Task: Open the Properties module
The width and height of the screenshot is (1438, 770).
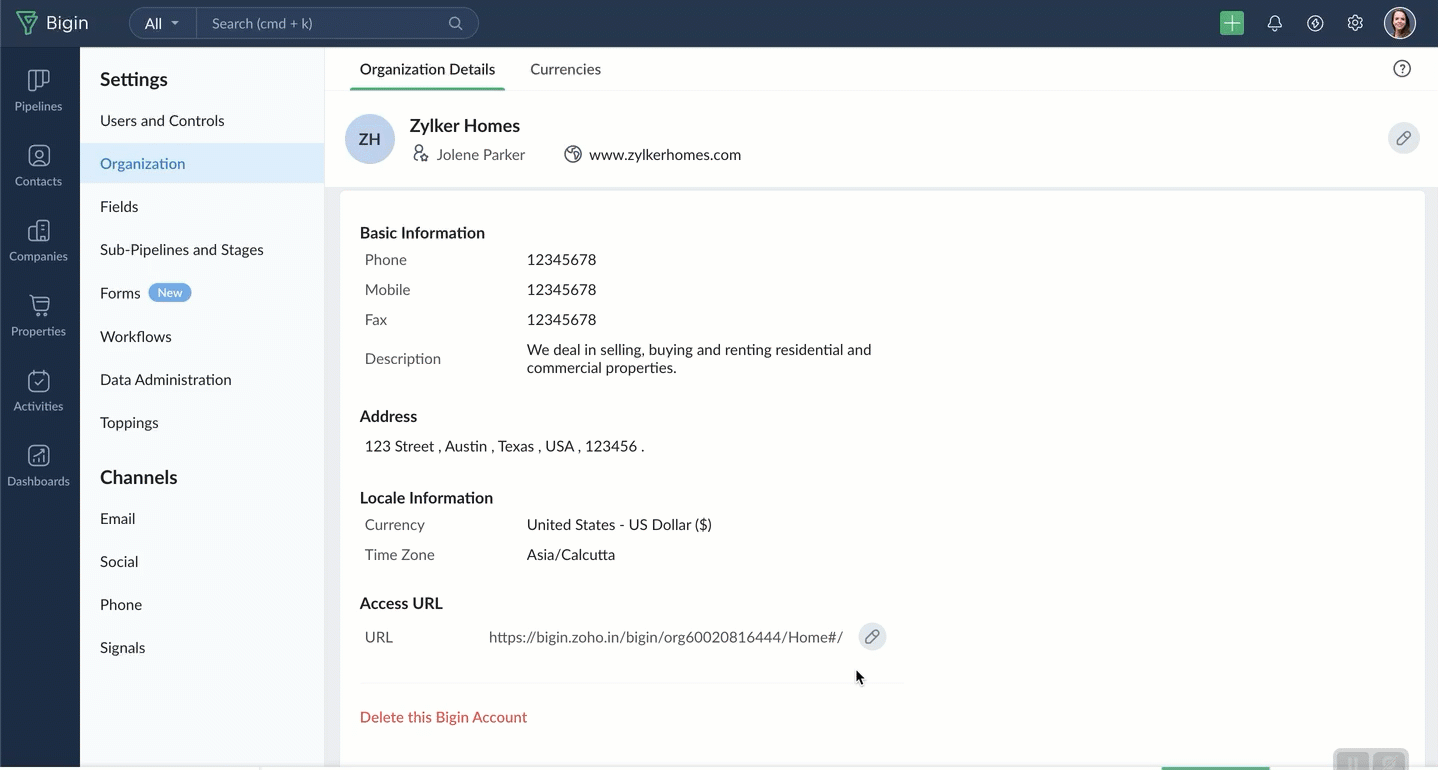Action: [x=39, y=315]
